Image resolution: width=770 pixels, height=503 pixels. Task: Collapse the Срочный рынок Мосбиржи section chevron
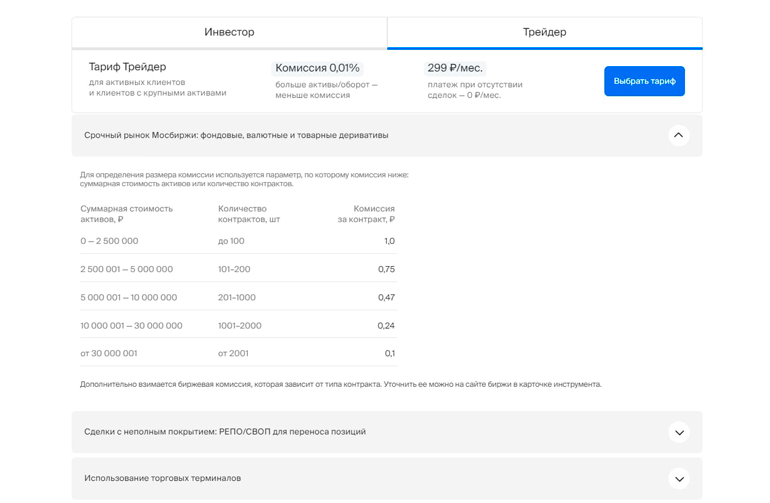pos(679,135)
